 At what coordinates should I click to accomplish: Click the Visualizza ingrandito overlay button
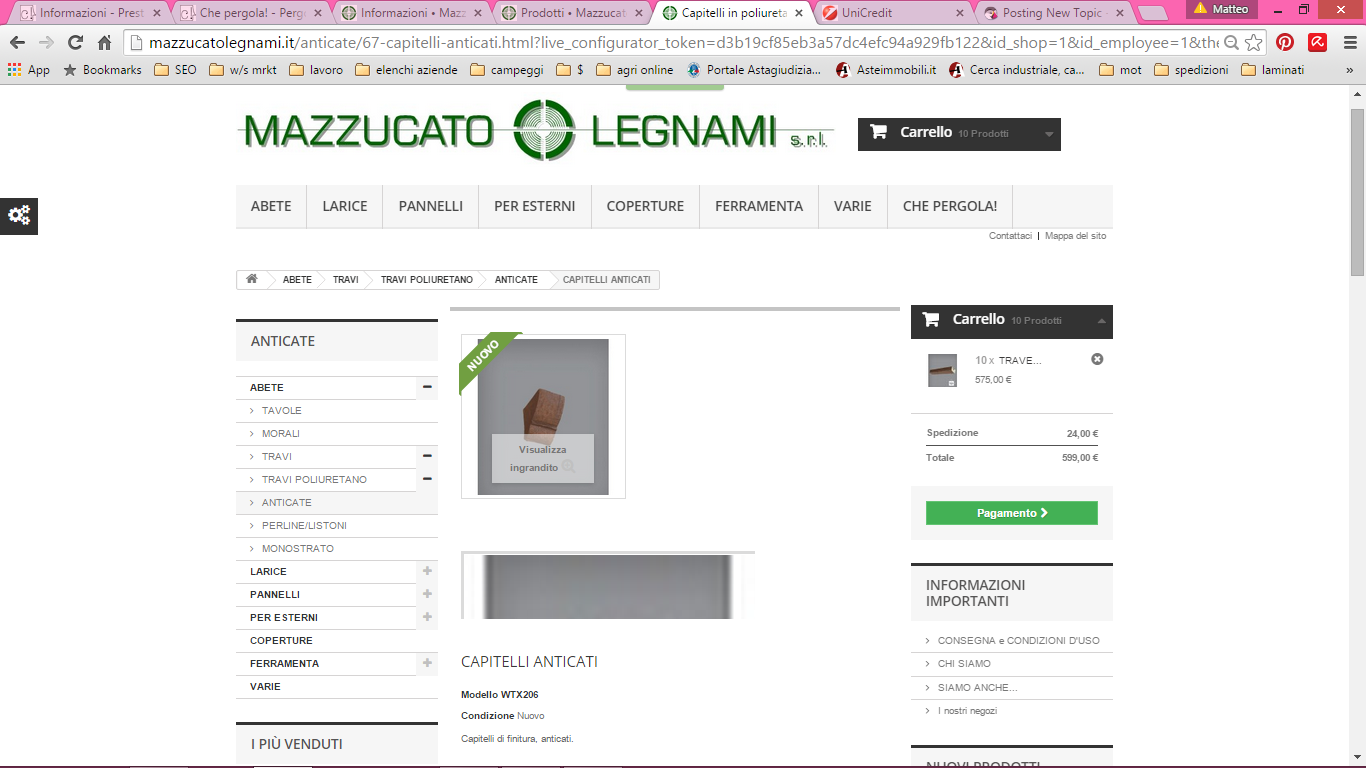543,459
